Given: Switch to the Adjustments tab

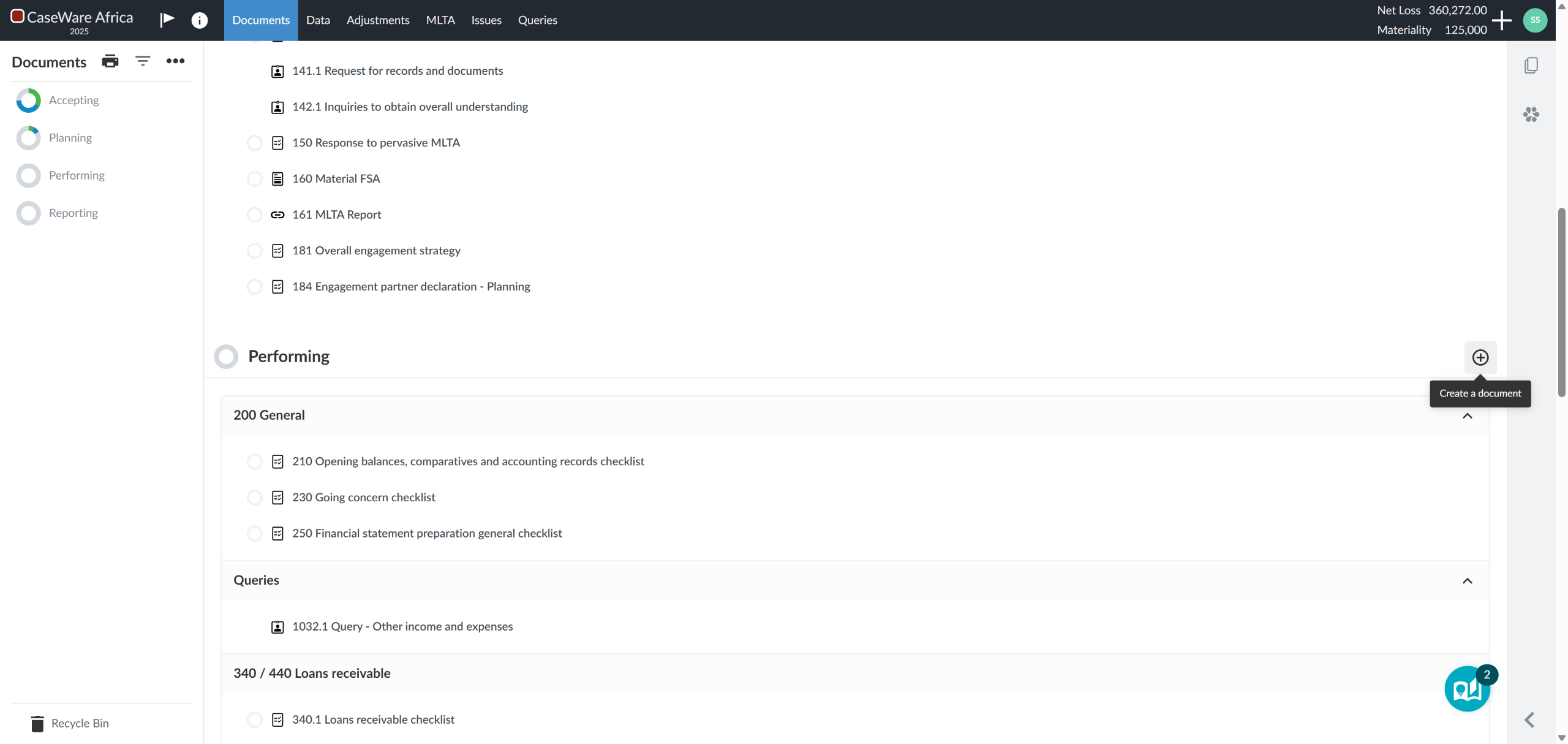Looking at the screenshot, I should (x=378, y=20).
